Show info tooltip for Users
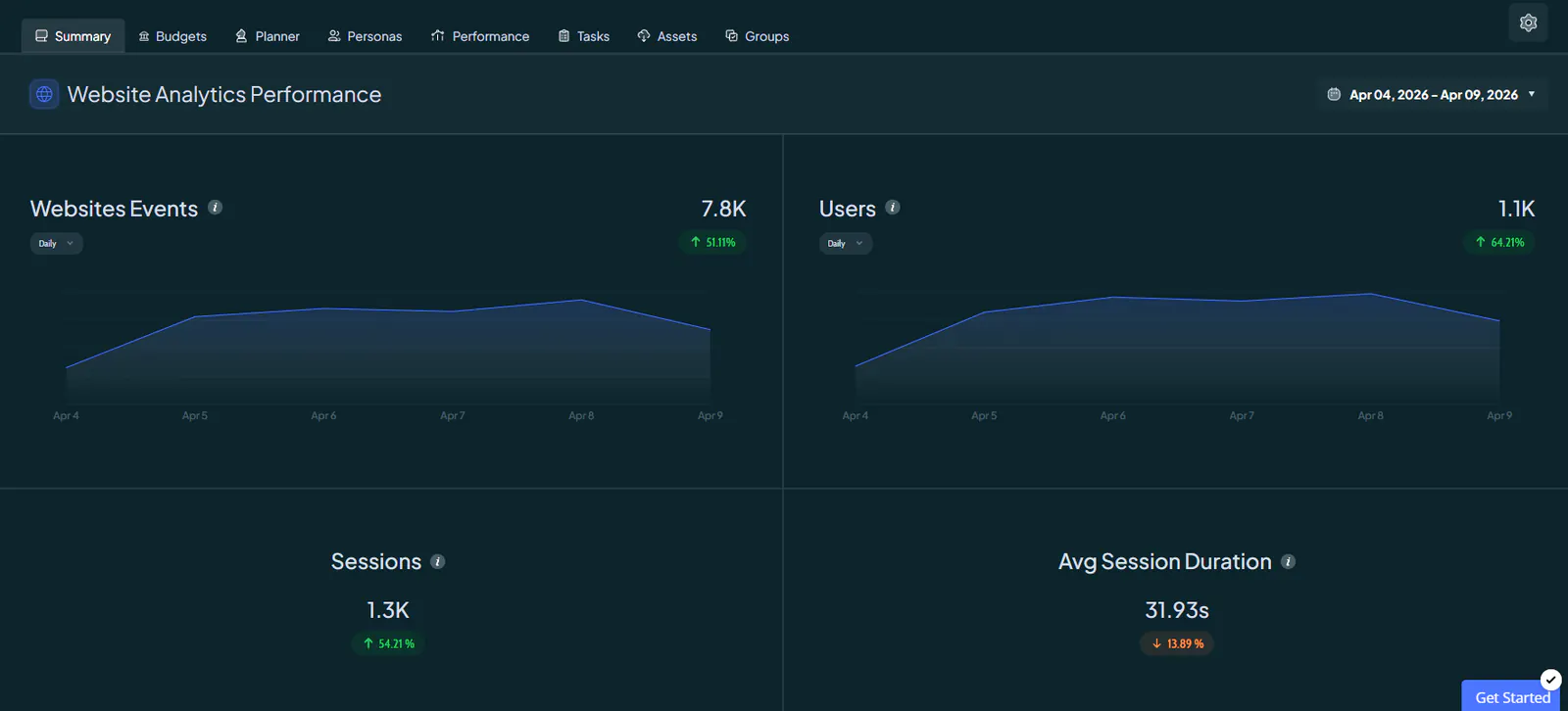Screen dimensions: 1568x711 [893, 208]
